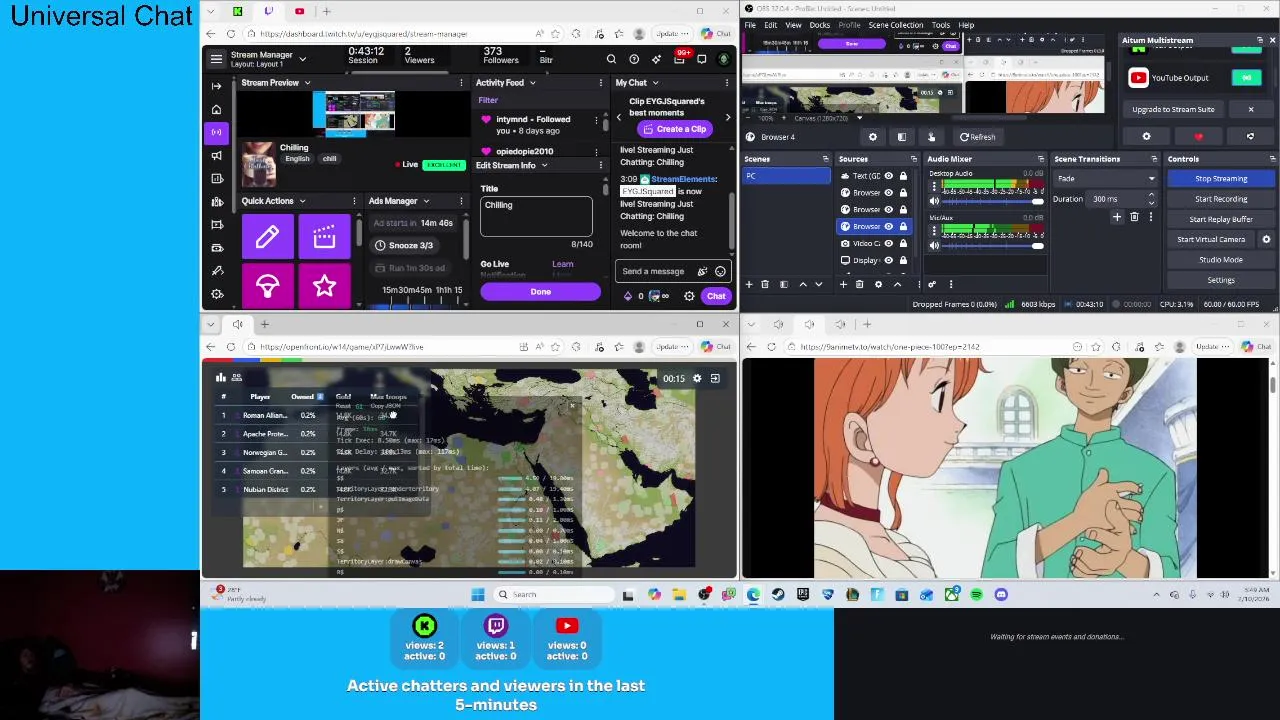
Task: Add a scene transition with plus icon
Action: (1117, 217)
